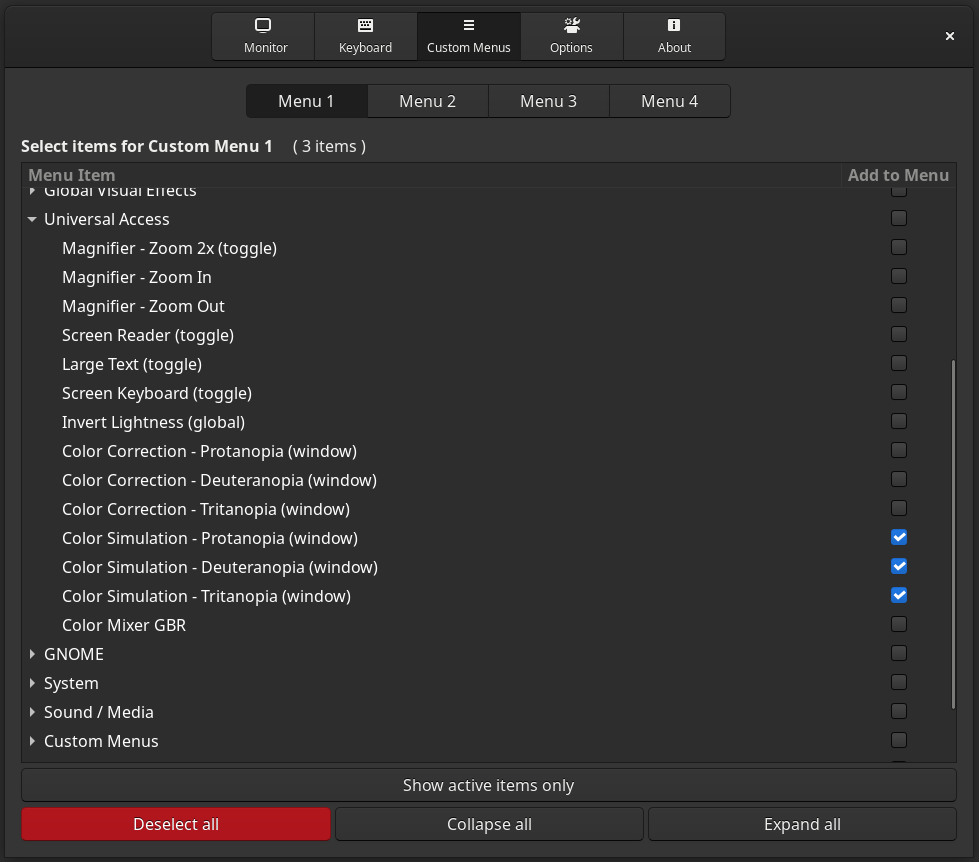Uncheck Color Simulation - Tritanopia checkbox
The height and width of the screenshot is (862, 979).
[x=898, y=595]
